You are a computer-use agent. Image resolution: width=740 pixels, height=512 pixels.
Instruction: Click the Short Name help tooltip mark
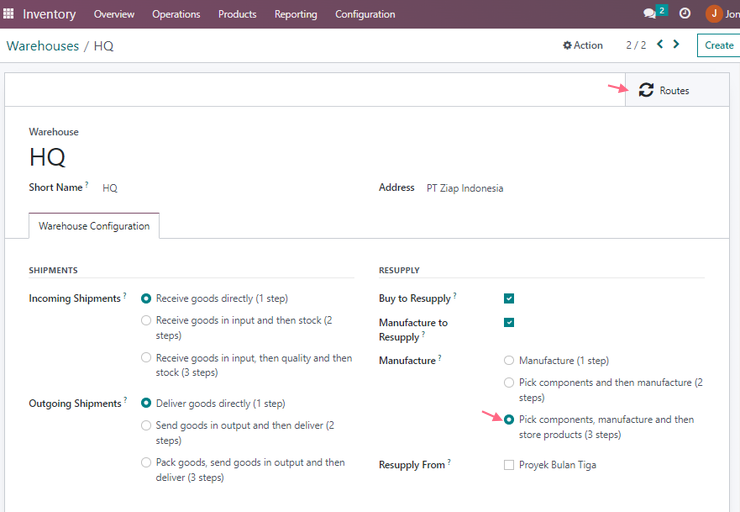click(x=87, y=185)
